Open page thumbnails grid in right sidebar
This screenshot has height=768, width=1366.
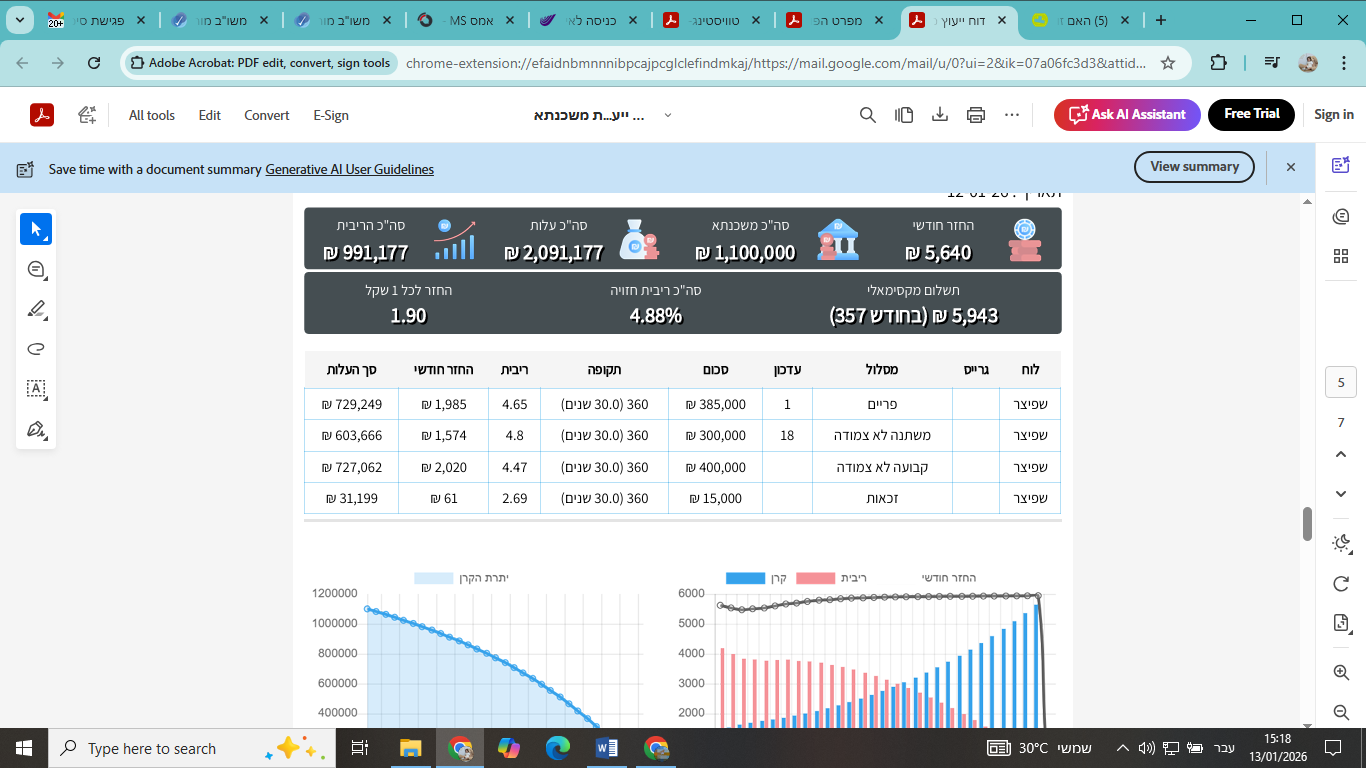coord(1340,255)
